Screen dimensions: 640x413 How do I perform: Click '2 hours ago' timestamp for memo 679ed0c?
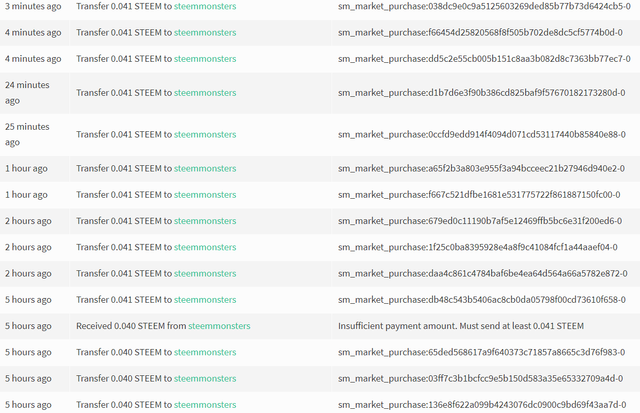tap(28, 221)
